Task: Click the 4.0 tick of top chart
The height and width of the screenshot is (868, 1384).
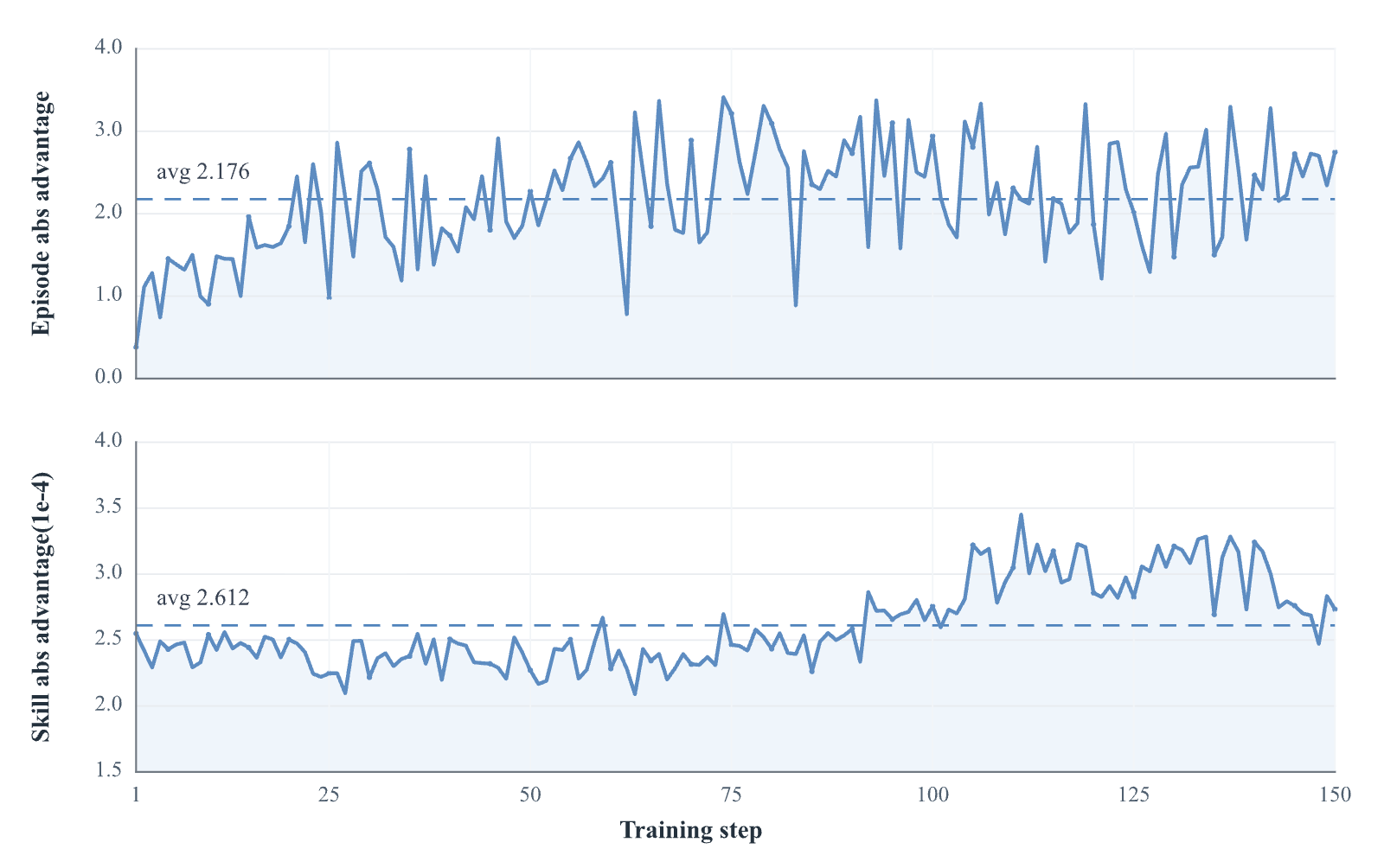Action: coord(108,47)
